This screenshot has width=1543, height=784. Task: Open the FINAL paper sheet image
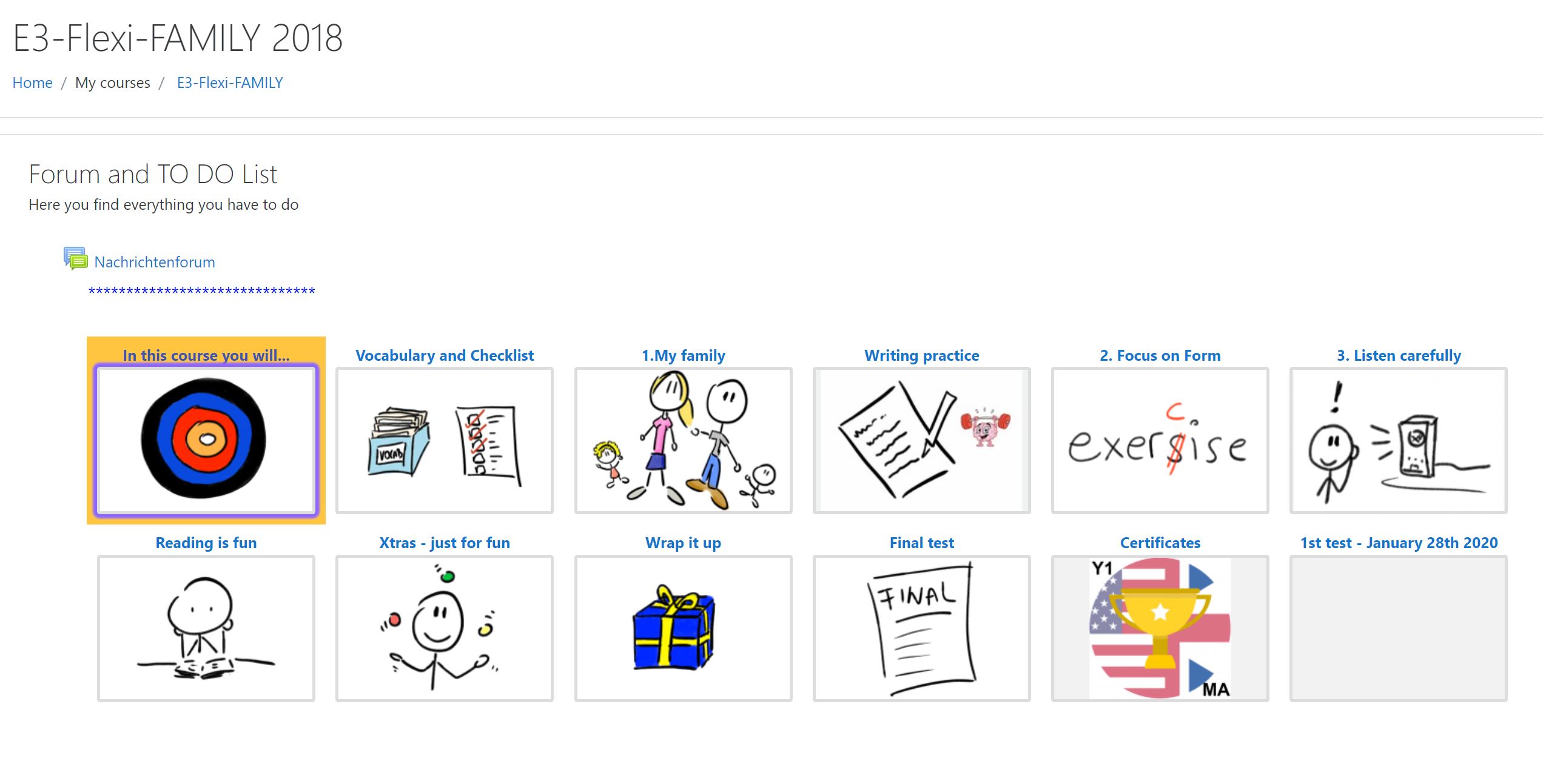pos(921,628)
